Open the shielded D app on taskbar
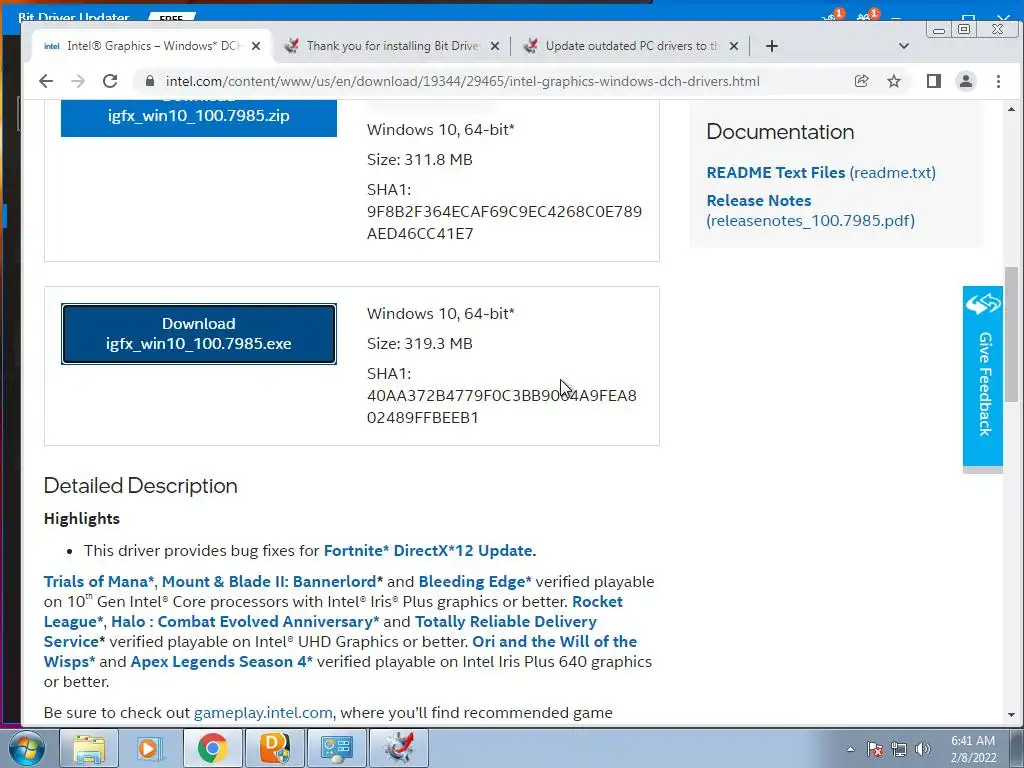This screenshot has height=768, width=1024. [x=274, y=748]
